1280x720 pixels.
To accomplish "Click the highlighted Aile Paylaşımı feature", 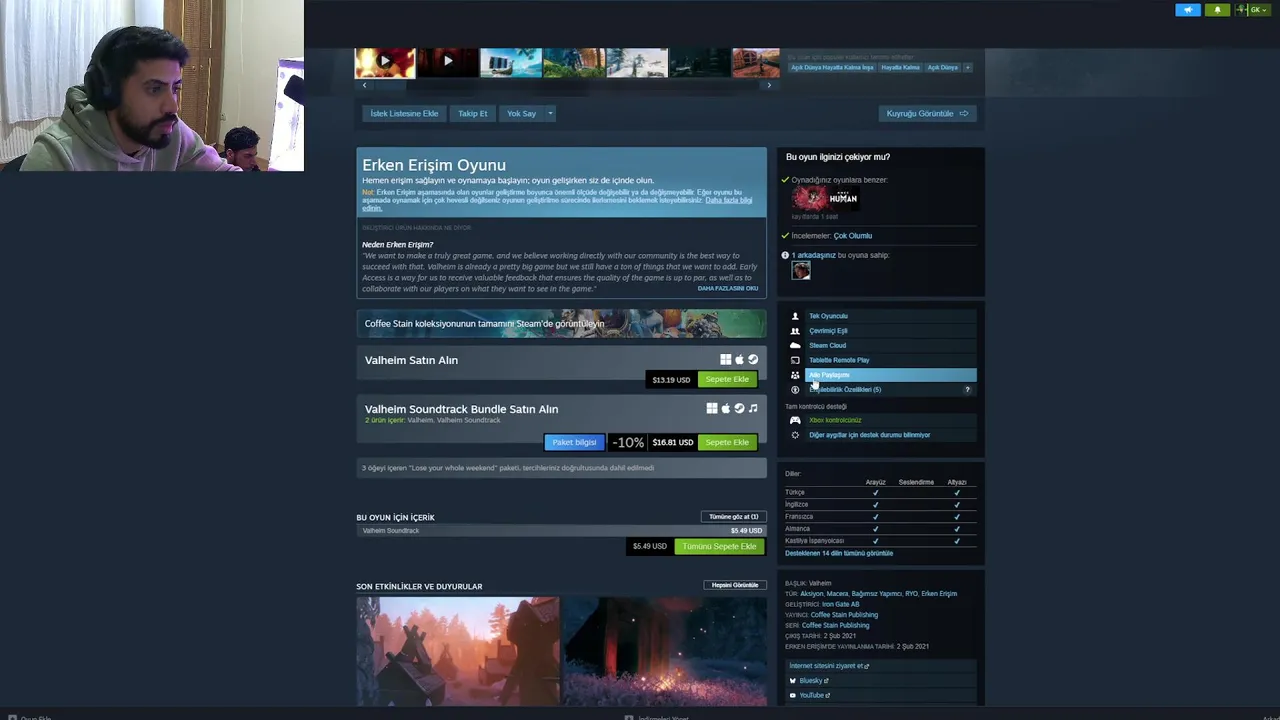I will [x=890, y=375].
